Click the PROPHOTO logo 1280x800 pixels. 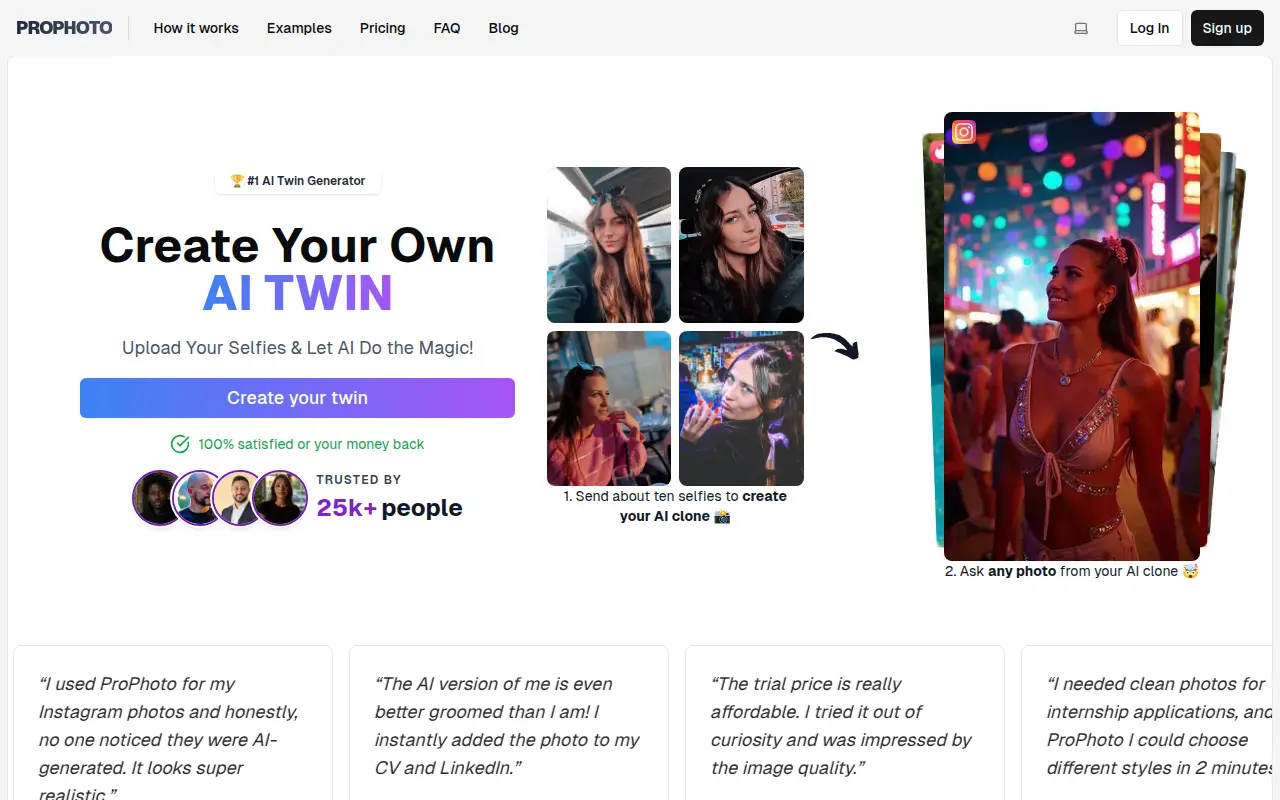[64, 28]
